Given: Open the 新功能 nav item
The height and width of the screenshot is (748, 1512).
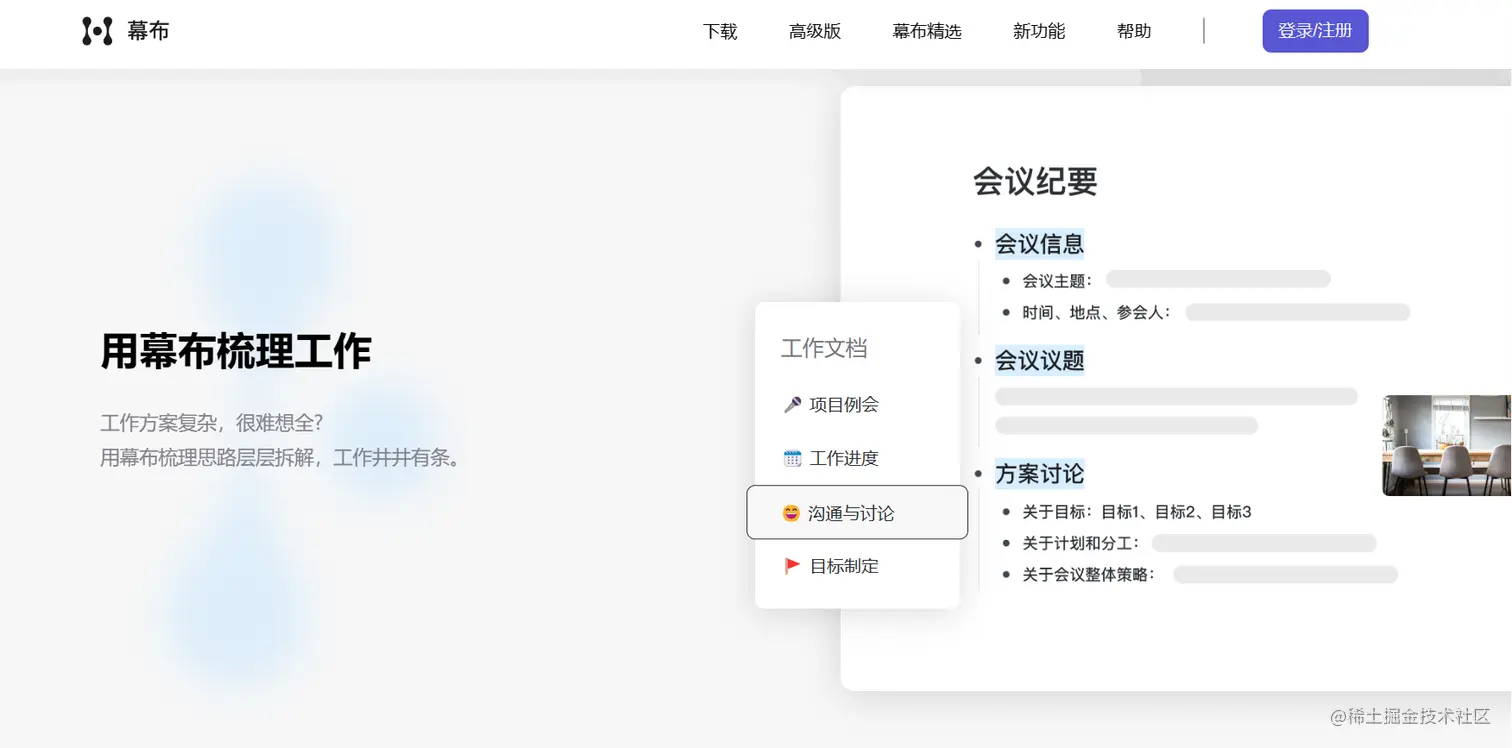Looking at the screenshot, I should click(x=1039, y=32).
